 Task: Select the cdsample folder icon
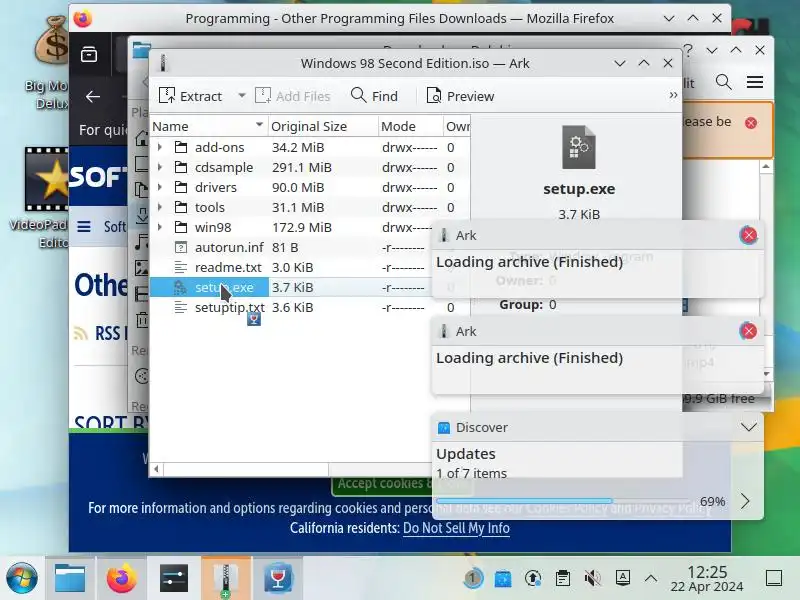point(181,167)
